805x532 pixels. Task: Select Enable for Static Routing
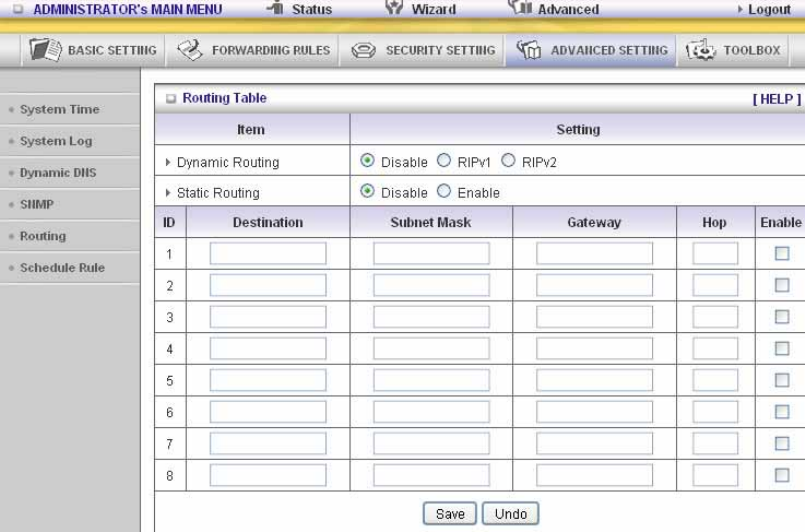click(x=444, y=192)
